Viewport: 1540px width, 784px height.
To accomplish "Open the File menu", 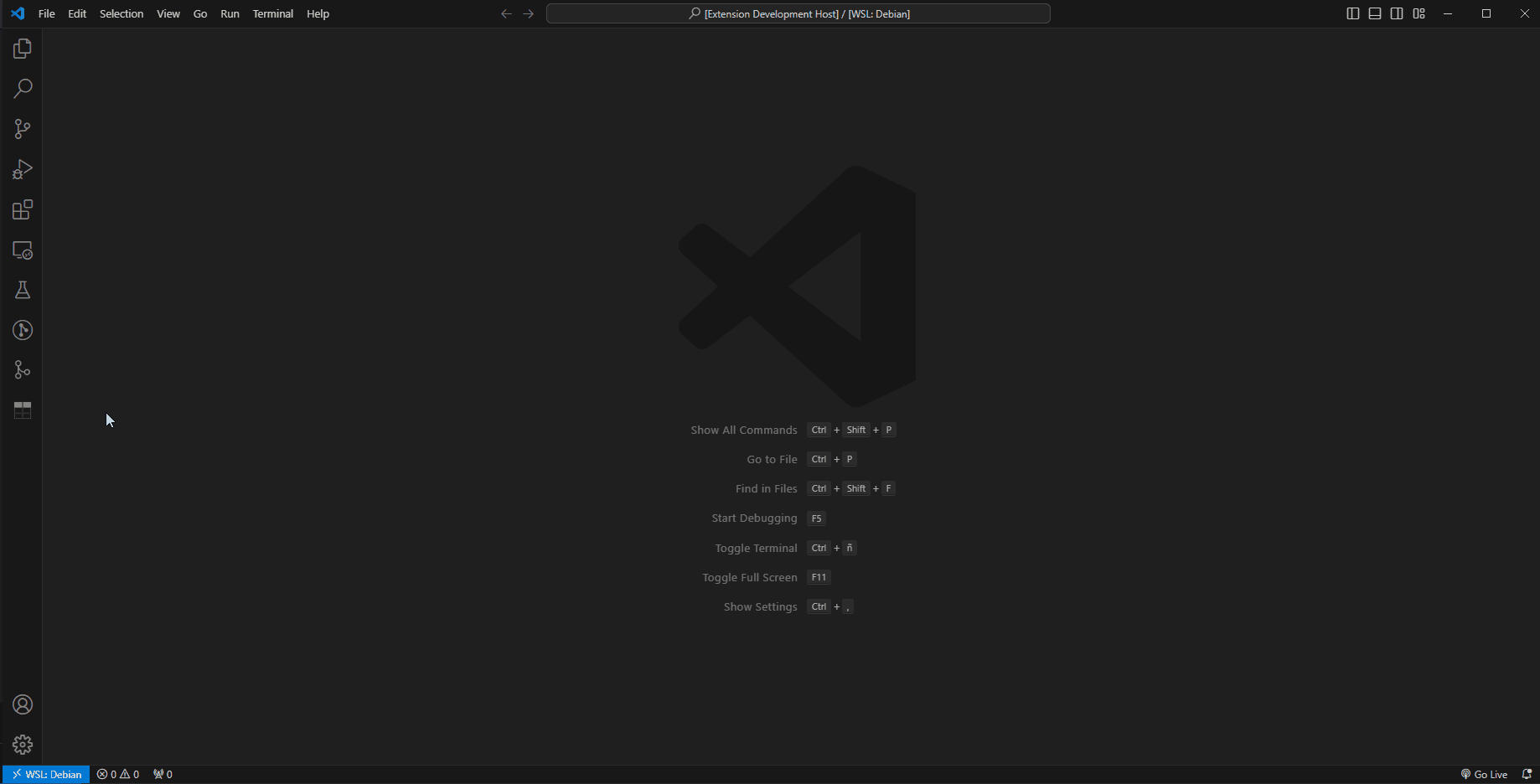I will tap(47, 13).
